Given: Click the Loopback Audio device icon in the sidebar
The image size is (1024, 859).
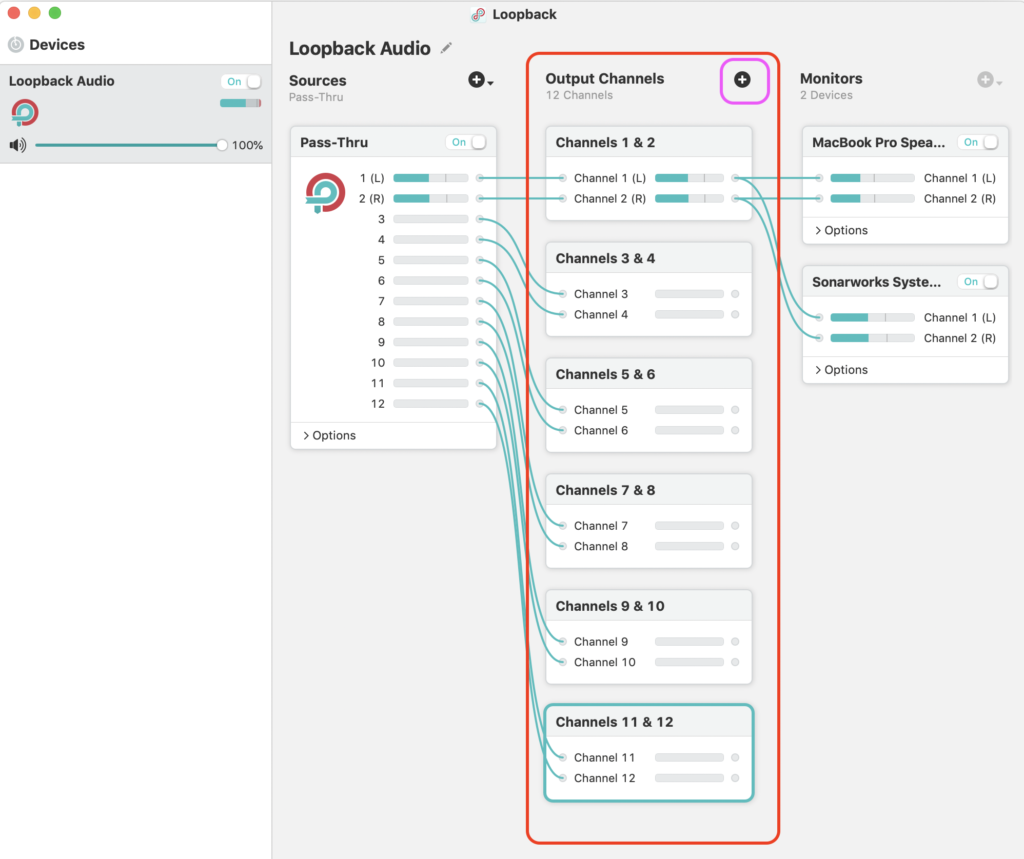Looking at the screenshot, I should click(25, 112).
